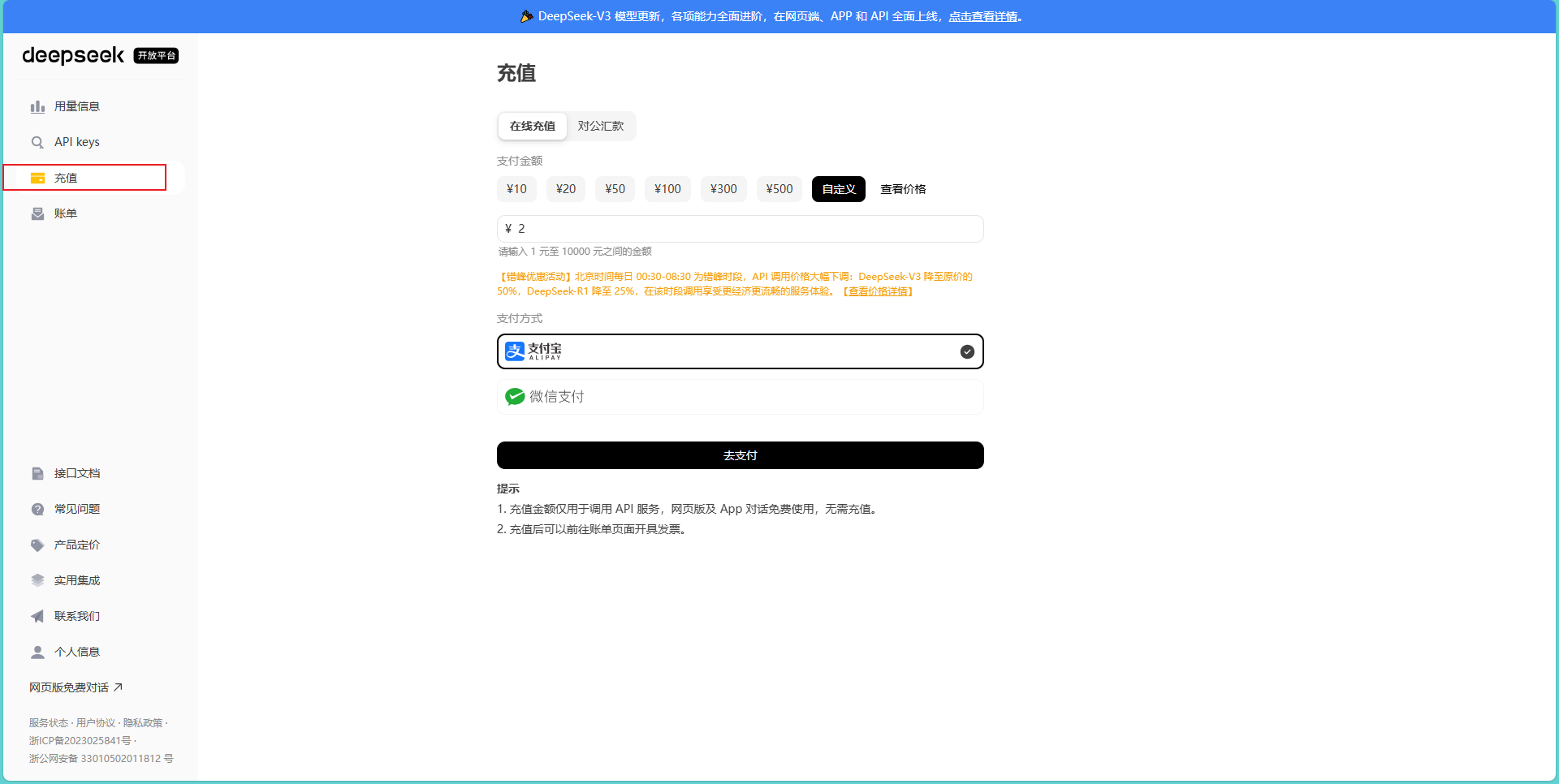Viewport: 1559px width, 784px height.
Task: Open 个人信息 personal information
Action: coord(76,652)
